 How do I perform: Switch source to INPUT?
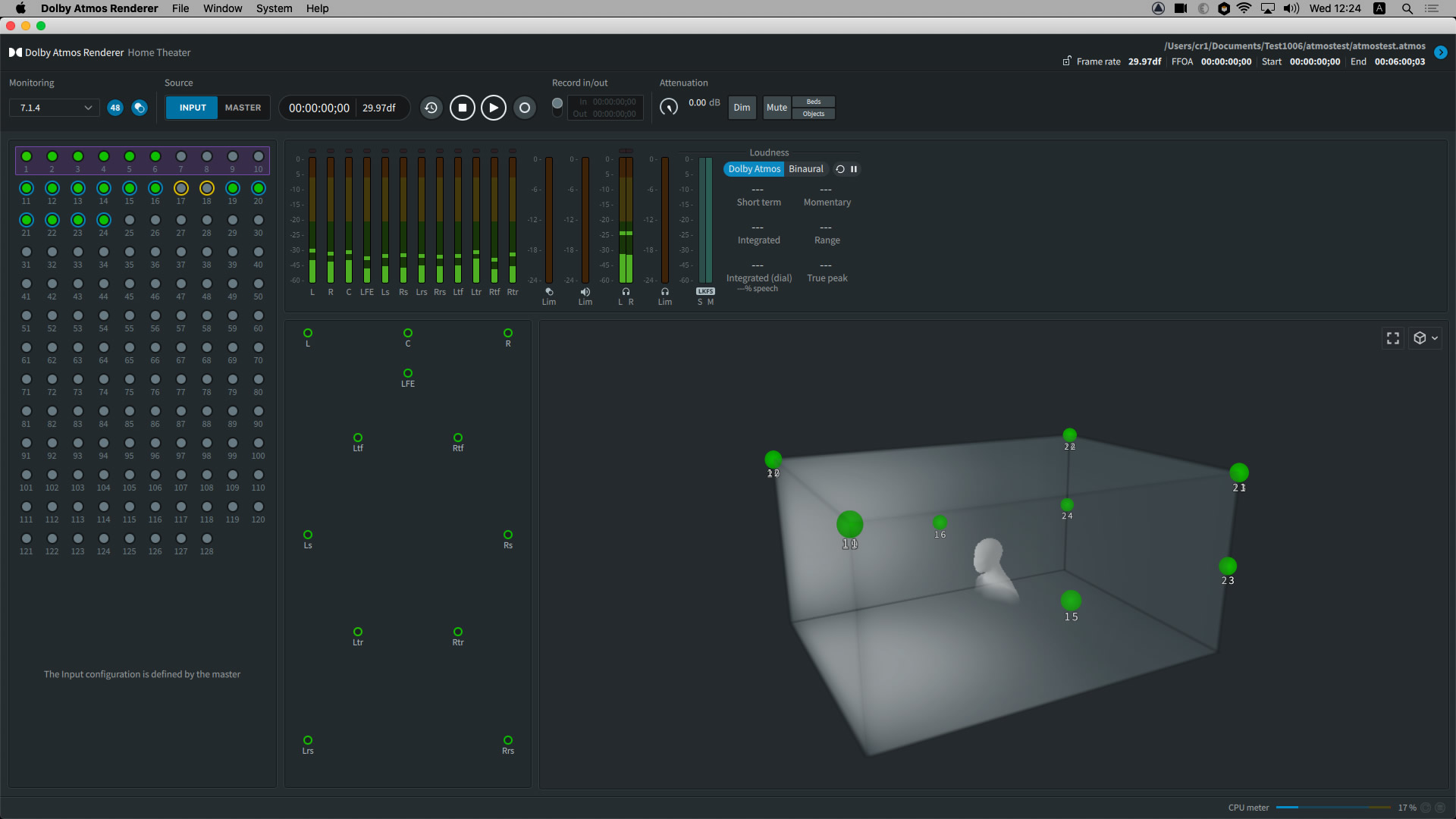(193, 108)
